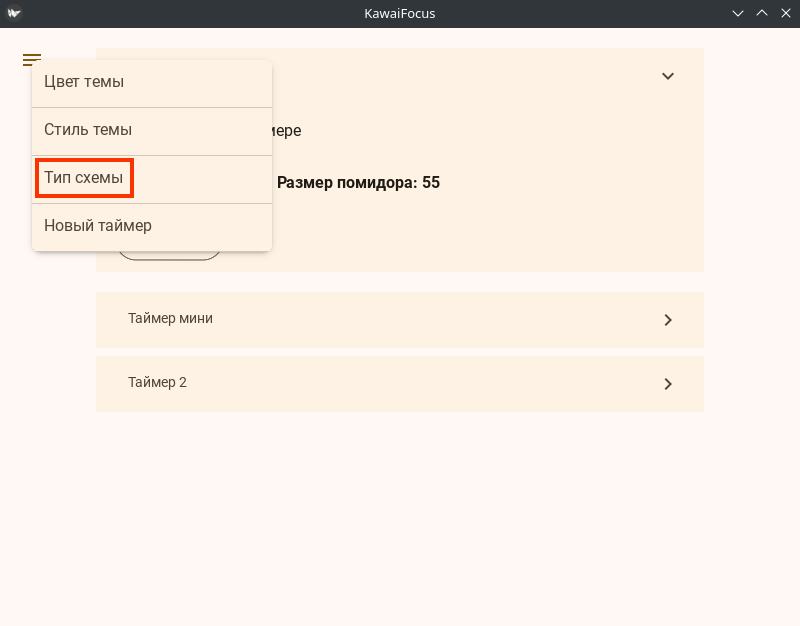
Task: Click the KawaiFocus app icon in title bar
Action: click(14, 13)
